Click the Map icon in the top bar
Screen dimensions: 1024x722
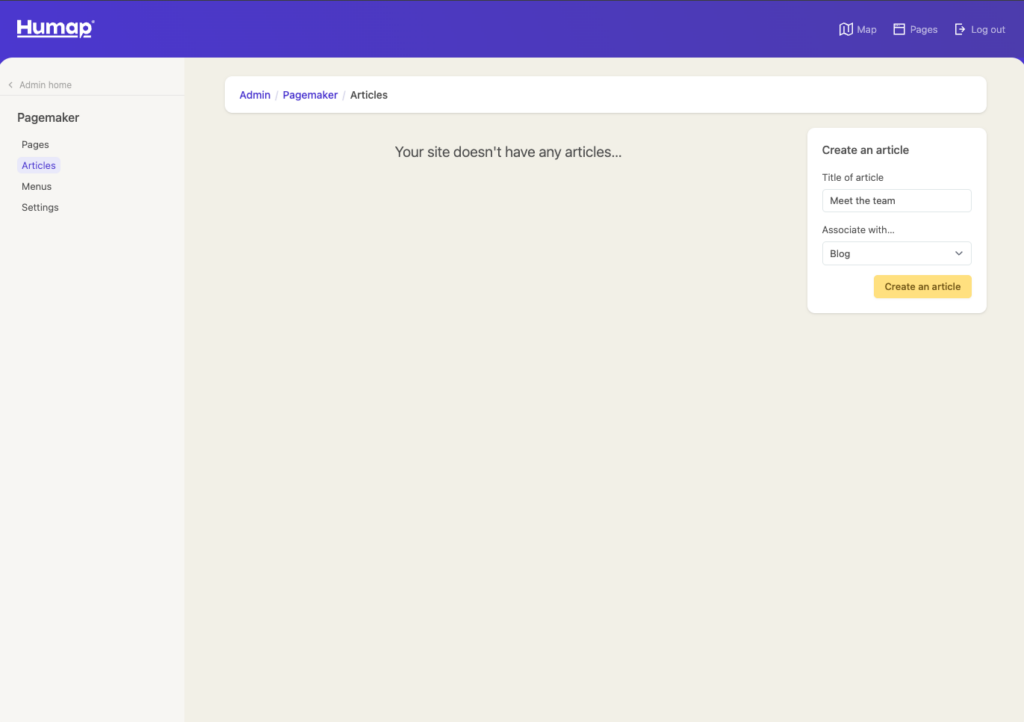point(846,30)
